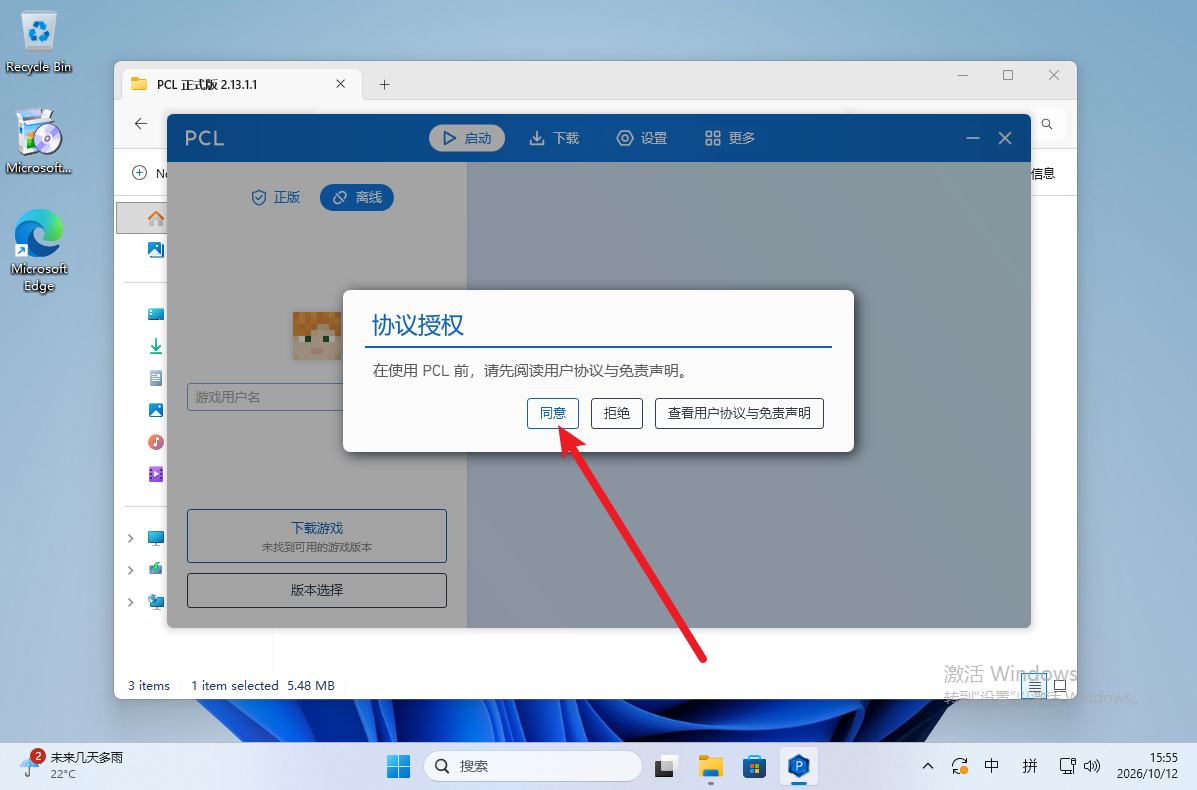
Task: Click the Explorer back arrow
Action: click(x=140, y=124)
